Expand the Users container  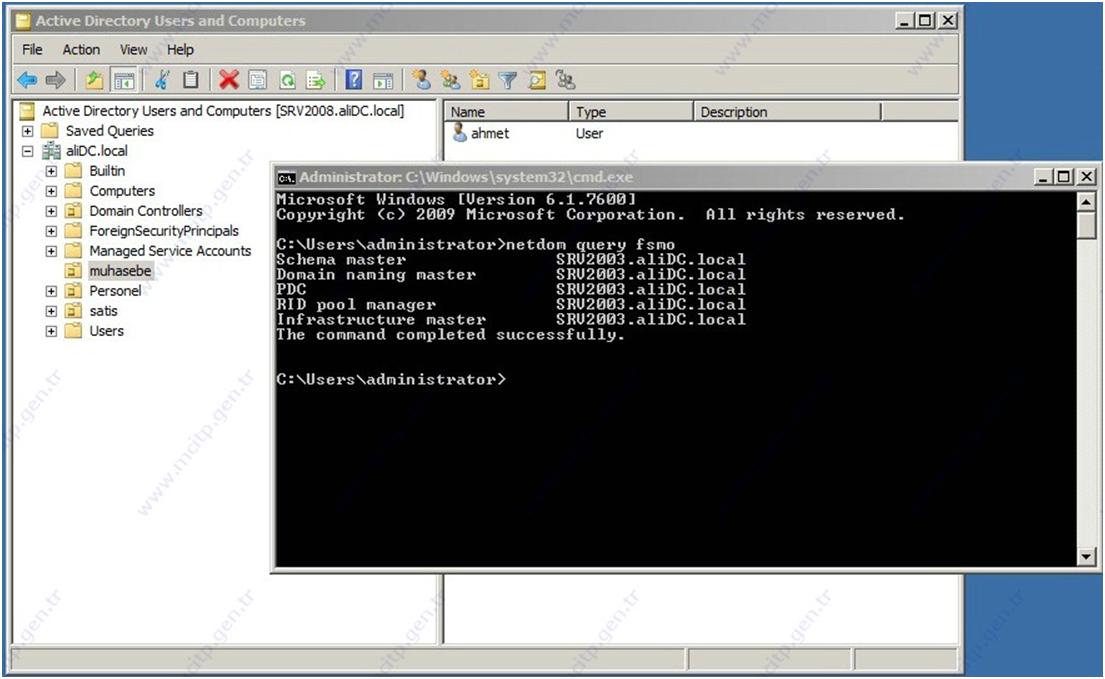pos(51,331)
